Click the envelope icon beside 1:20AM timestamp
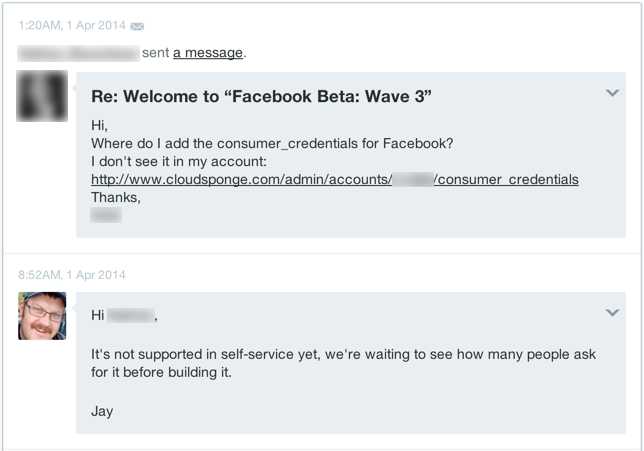644x451 pixels. (137, 27)
